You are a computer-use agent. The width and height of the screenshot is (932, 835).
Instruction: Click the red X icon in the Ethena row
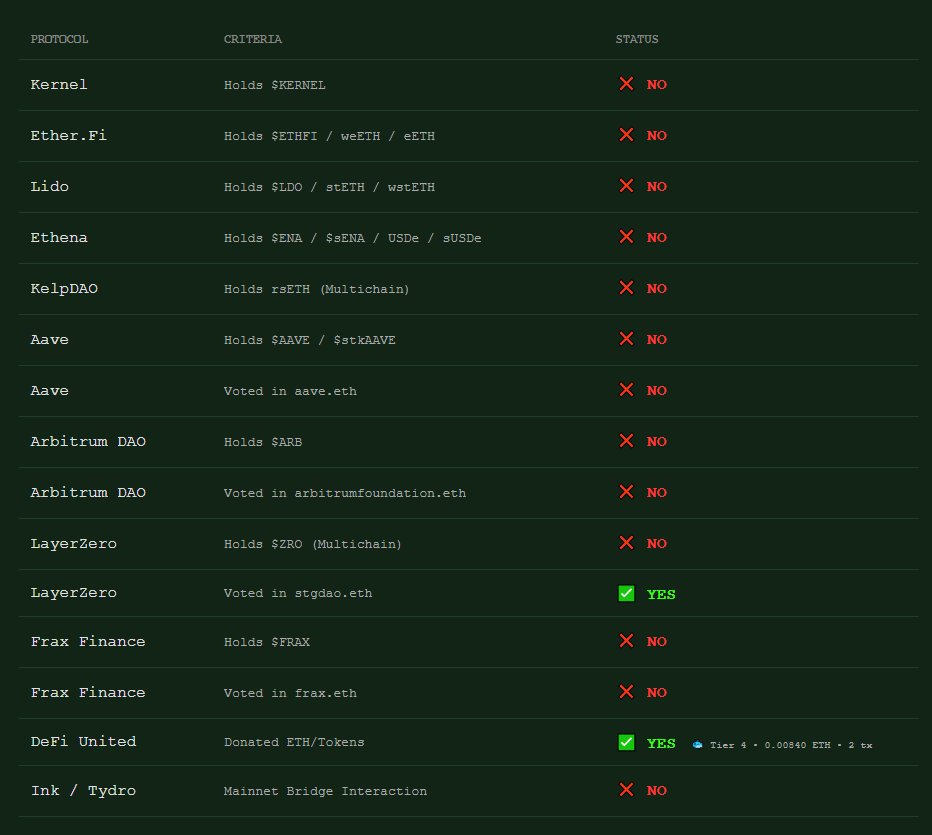point(626,237)
